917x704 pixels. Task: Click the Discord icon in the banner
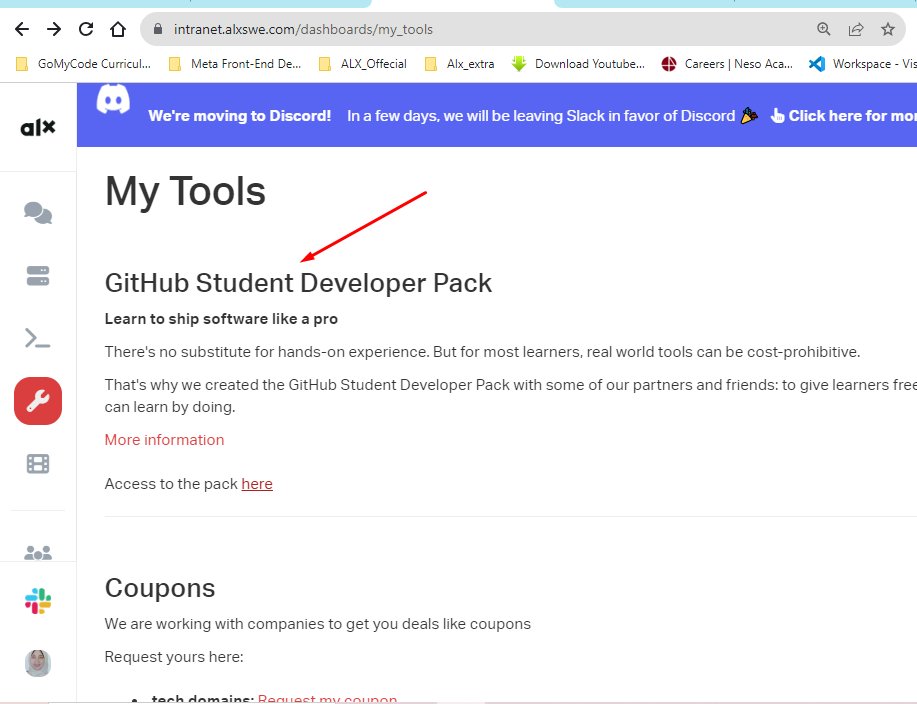[112, 100]
